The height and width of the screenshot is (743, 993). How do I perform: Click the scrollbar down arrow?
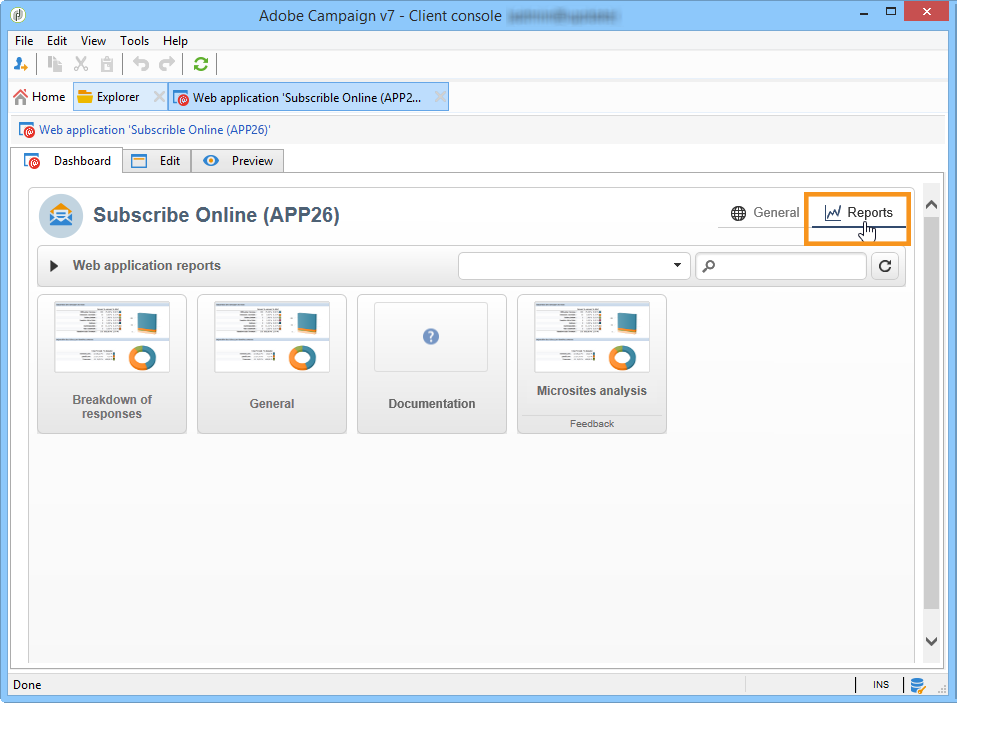tap(931, 641)
